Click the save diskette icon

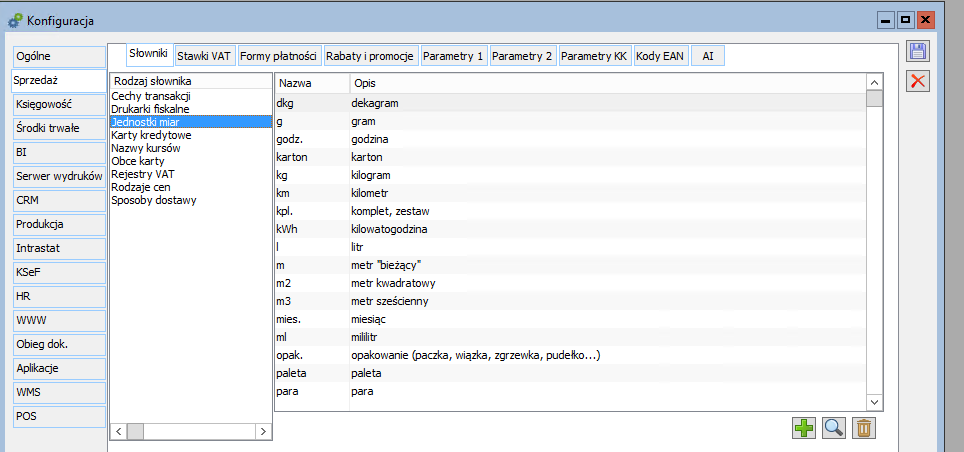918,52
